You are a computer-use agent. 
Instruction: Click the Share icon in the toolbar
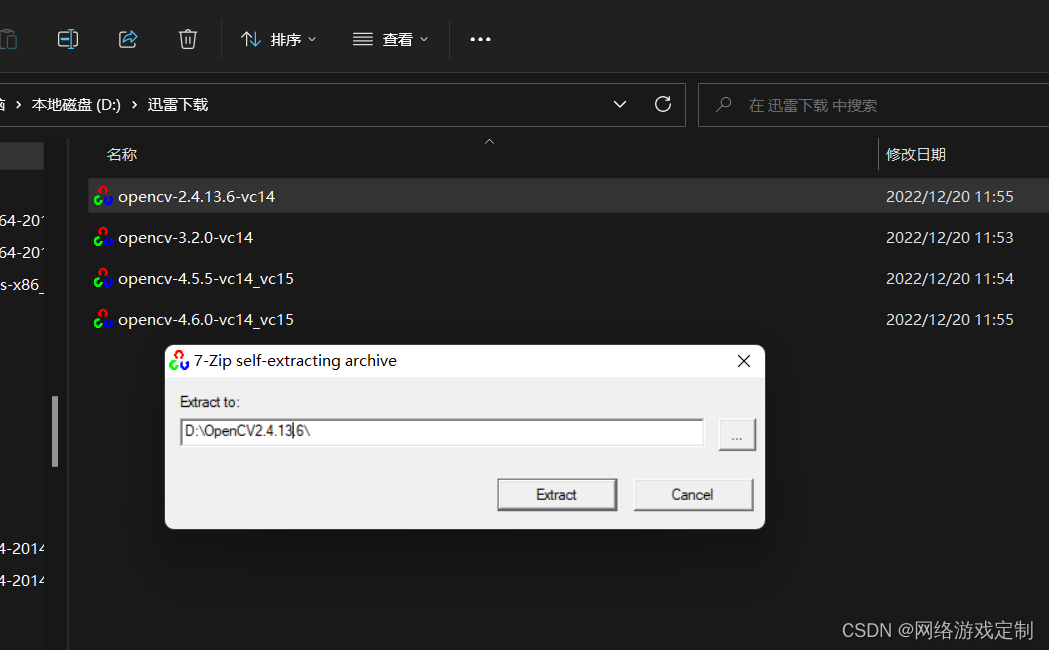[x=128, y=39]
